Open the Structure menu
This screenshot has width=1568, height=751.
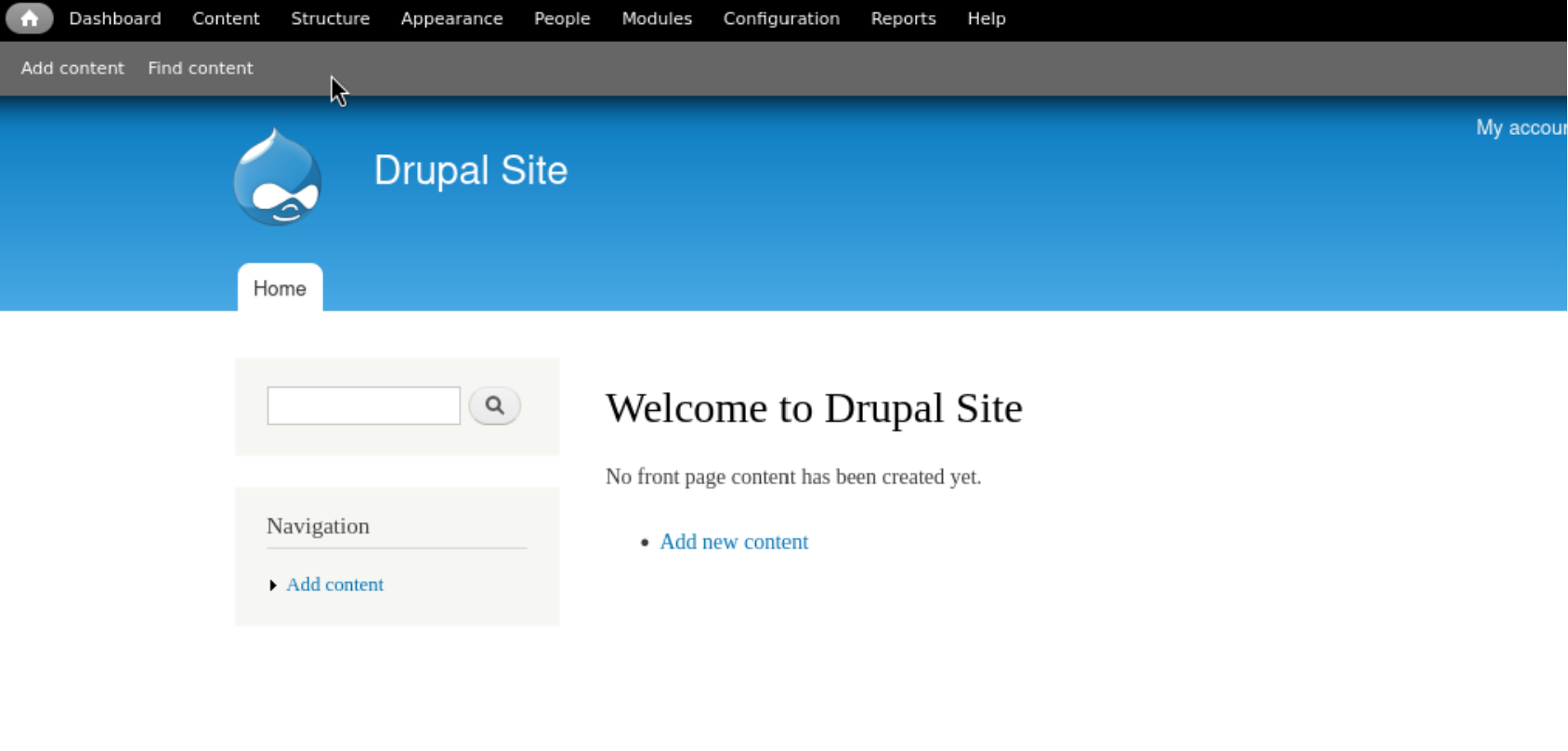coord(330,19)
